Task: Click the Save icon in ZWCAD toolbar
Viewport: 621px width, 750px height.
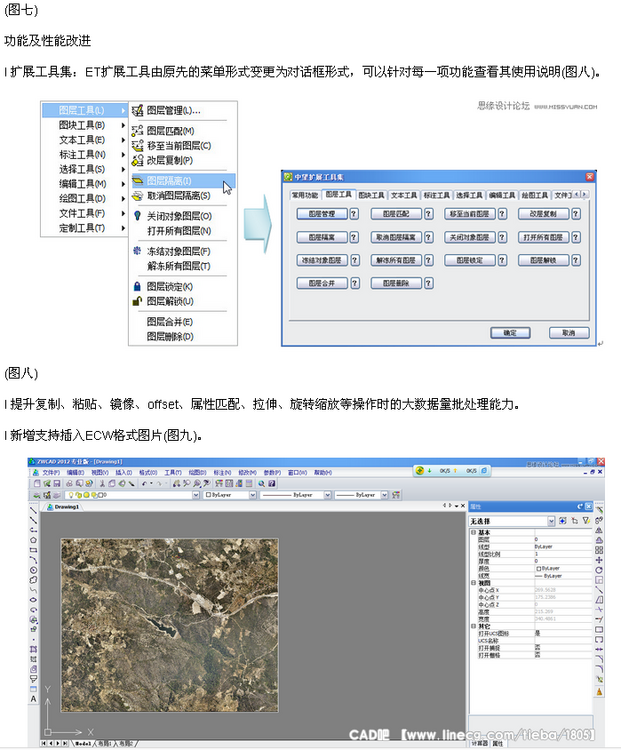Action: [57, 484]
